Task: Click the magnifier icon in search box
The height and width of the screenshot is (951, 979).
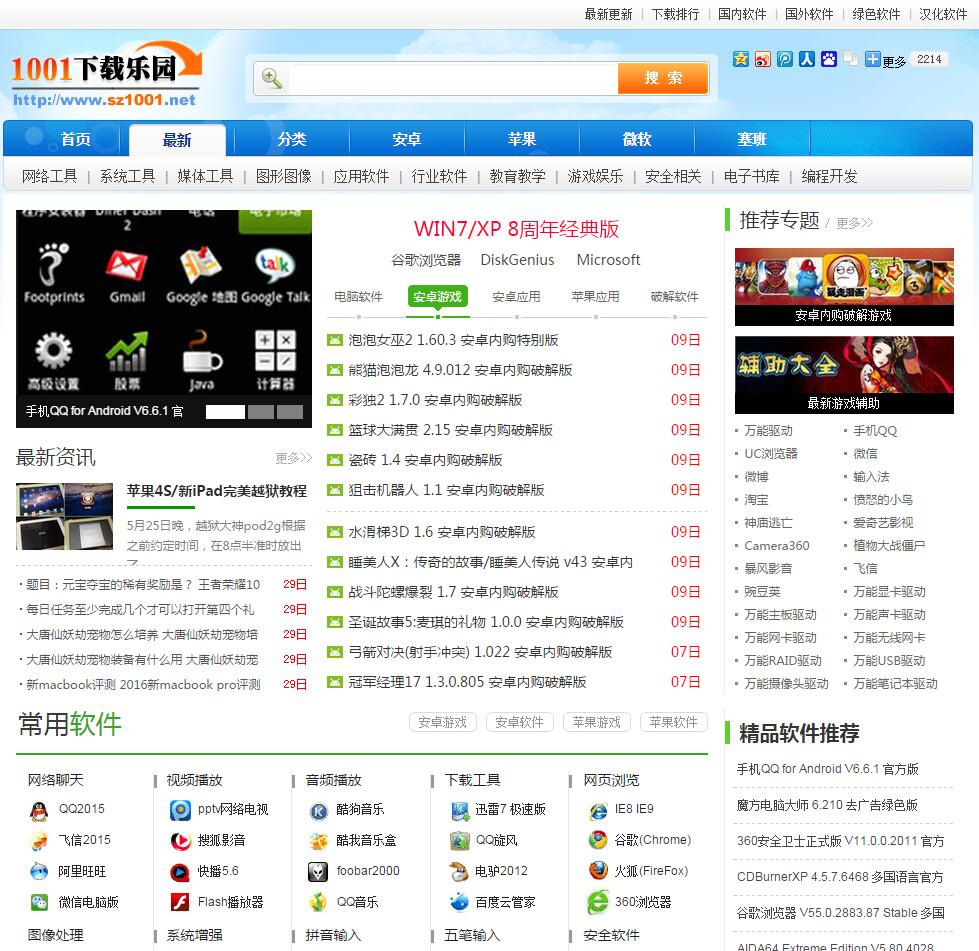Action: [x=272, y=79]
